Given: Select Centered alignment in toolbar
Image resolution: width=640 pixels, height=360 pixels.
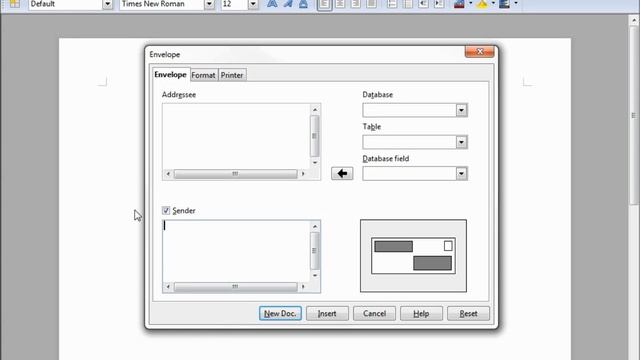Looking at the screenshot, I should click(x=340, y=4).
